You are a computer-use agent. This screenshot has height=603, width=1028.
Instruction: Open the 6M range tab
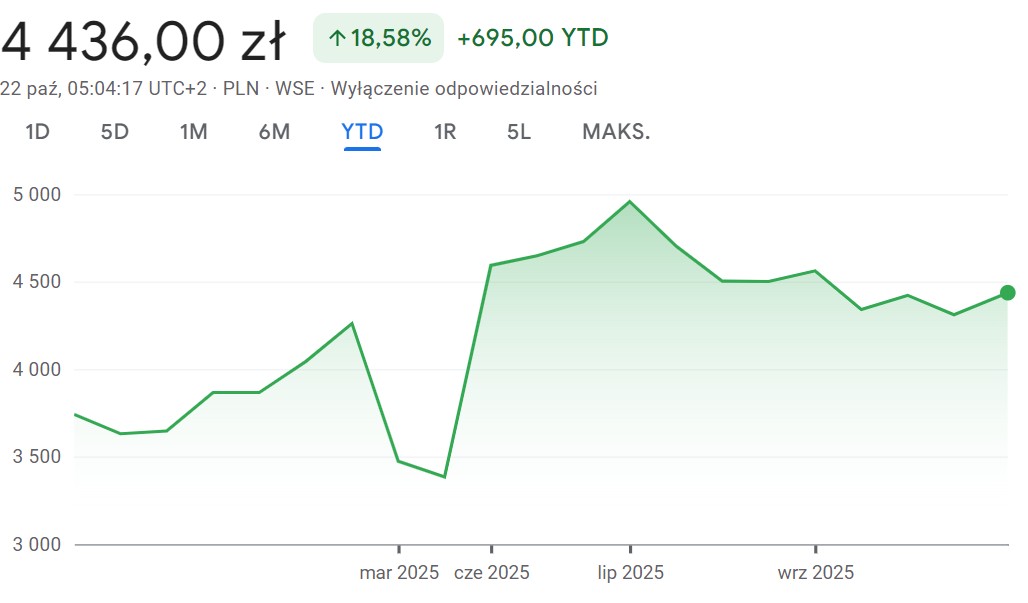click(x=274, y=132)
